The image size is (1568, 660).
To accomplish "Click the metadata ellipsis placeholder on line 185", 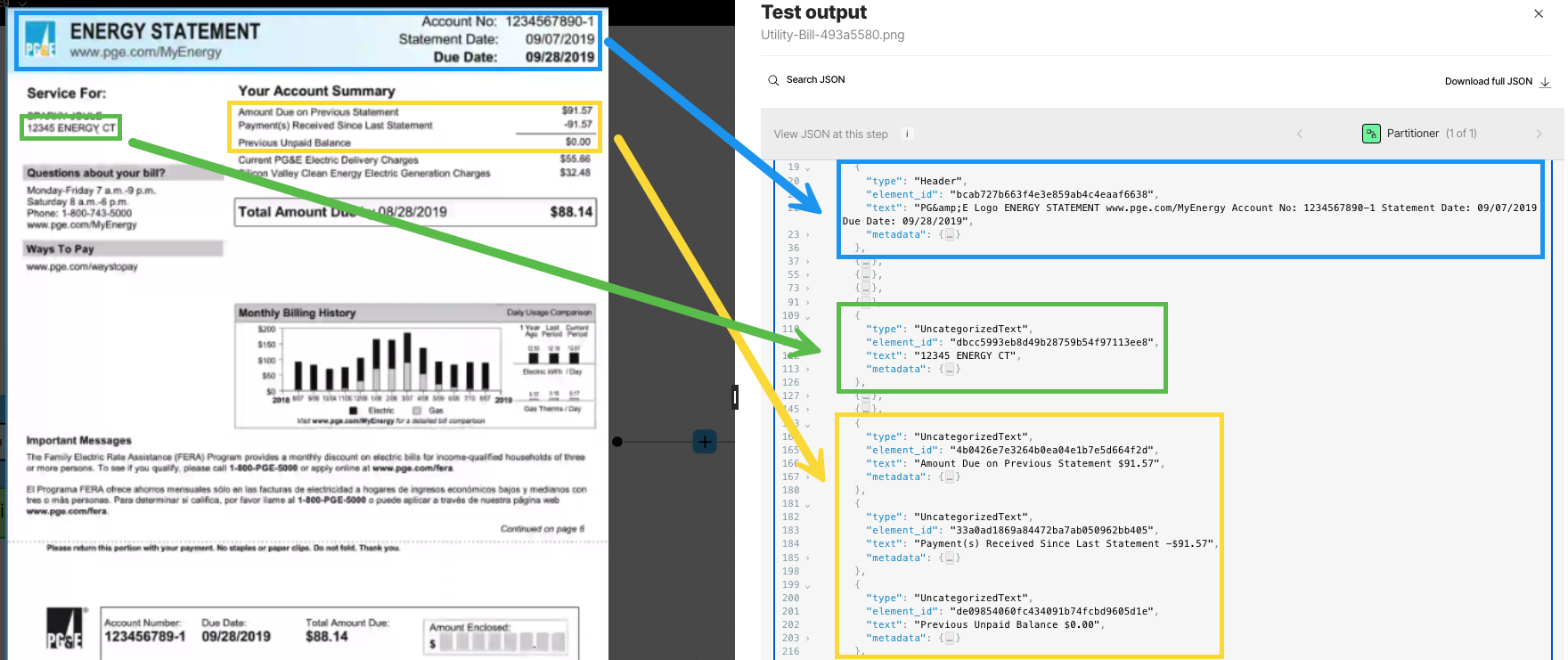I will click(950, 558).
